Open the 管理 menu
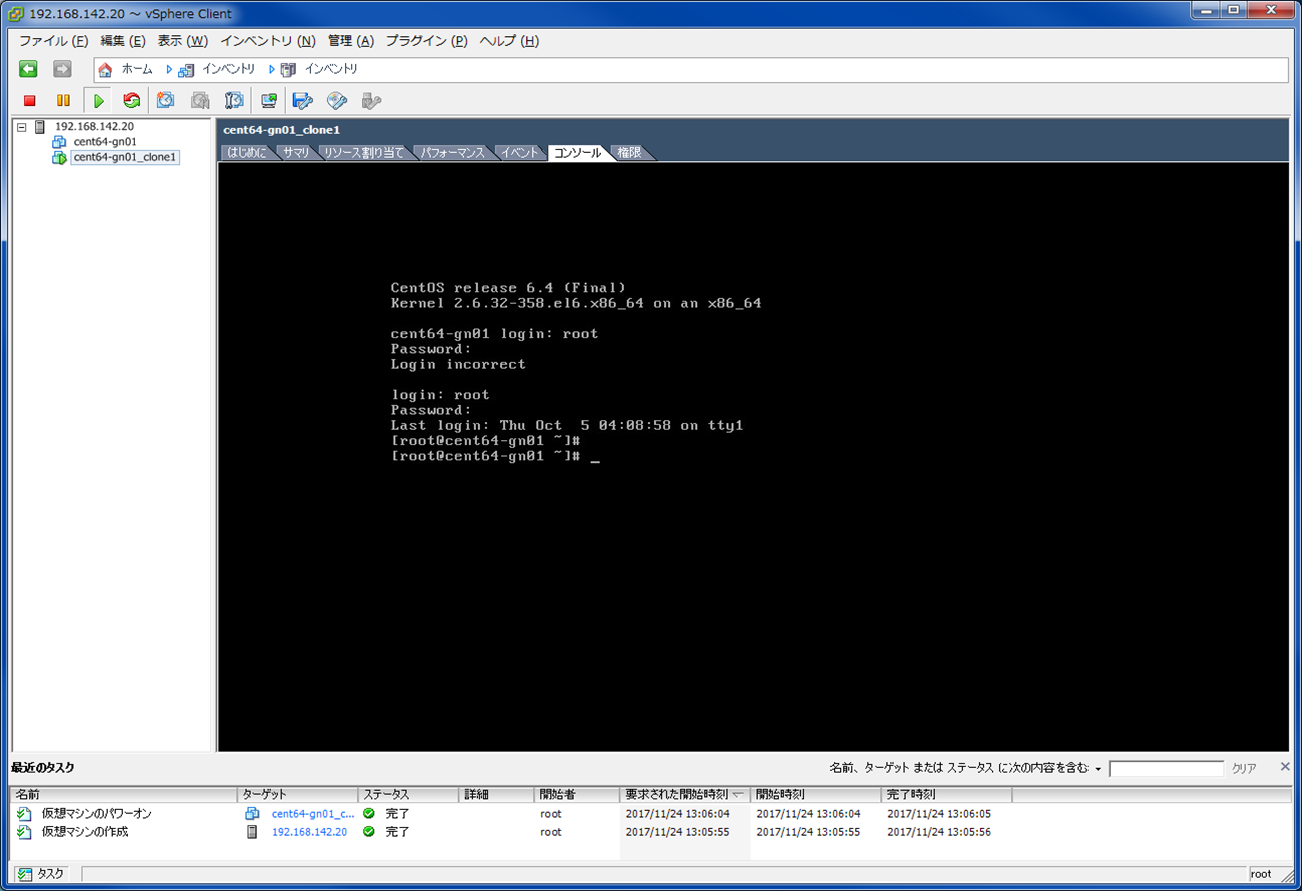The height and width of the screenshot is (891, 1302). pos(350,41)
